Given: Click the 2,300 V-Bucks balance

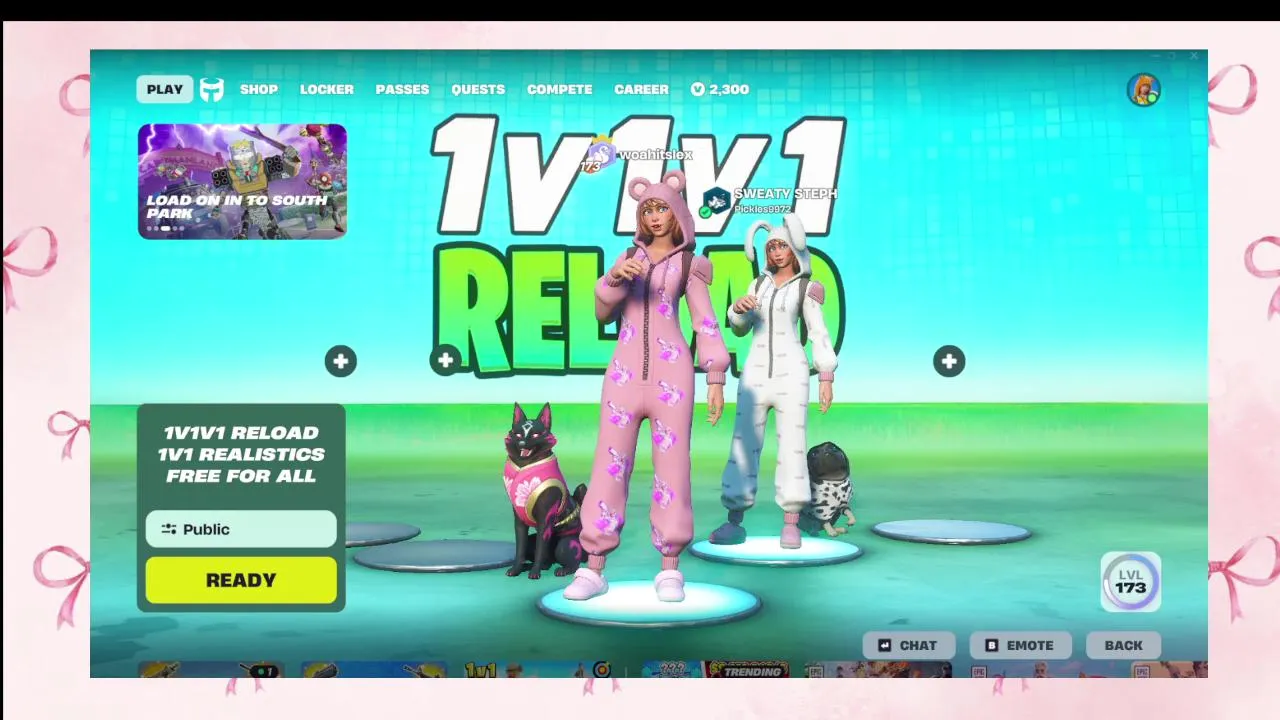Looking at the screenshot, I should click(x=729, y=89).
